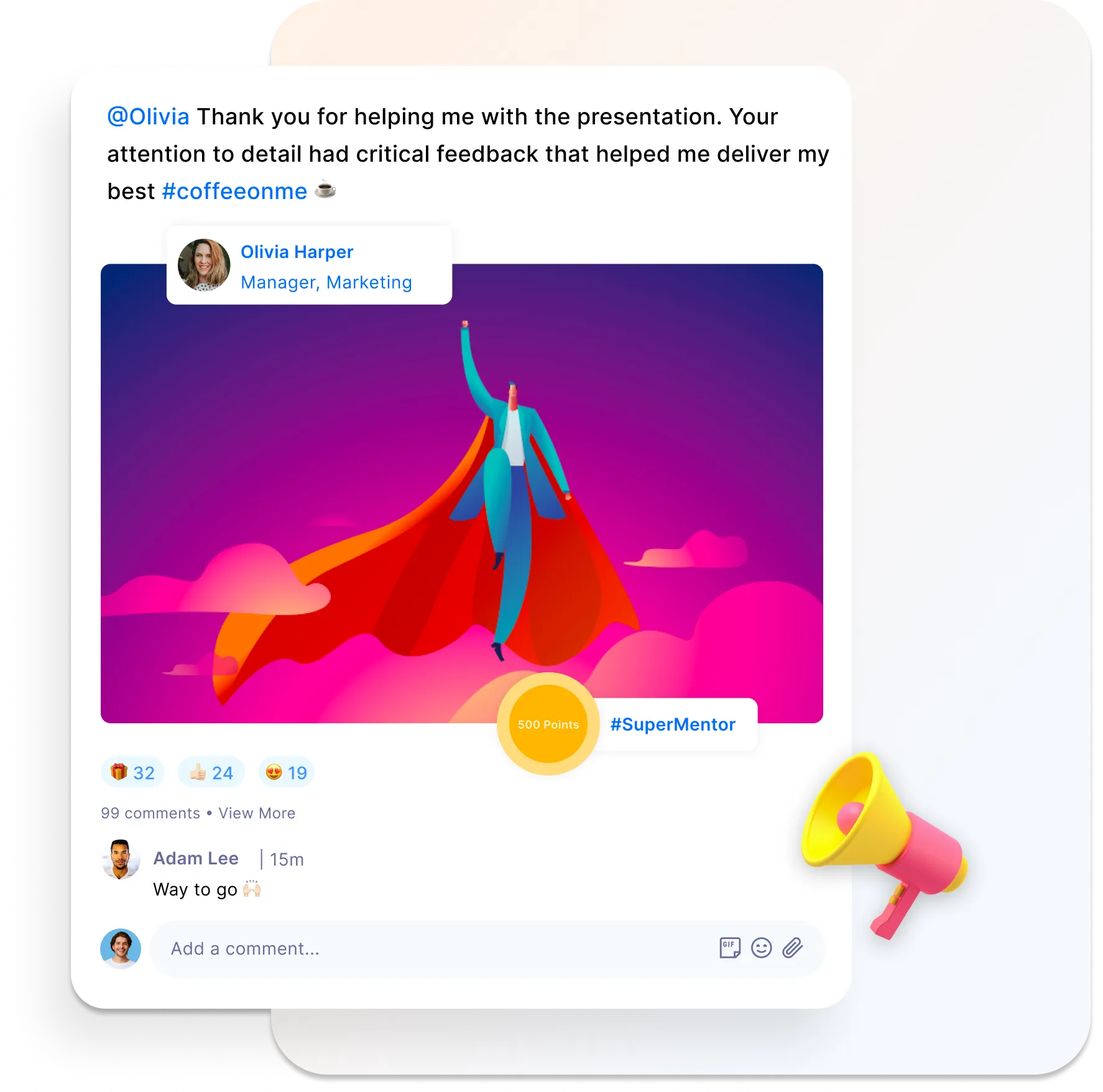Click the coffee cup emoji
Image resolution: width=1103 pixels, height=1092 pixels.
point(325,189)
